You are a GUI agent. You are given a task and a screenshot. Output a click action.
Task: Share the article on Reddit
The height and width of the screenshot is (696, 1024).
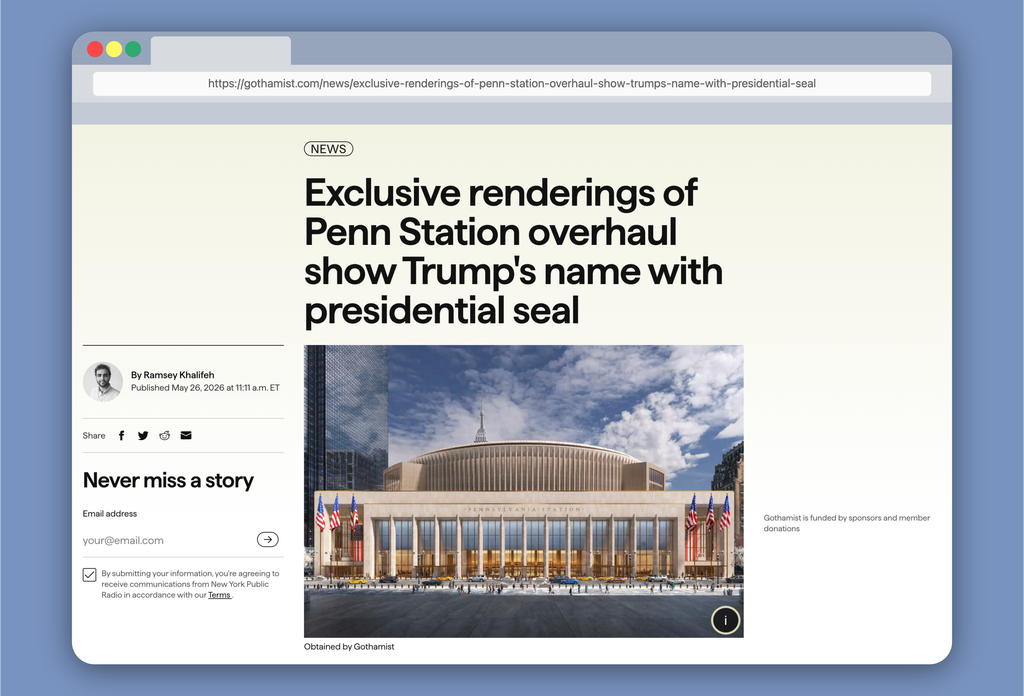coord(165,435)
